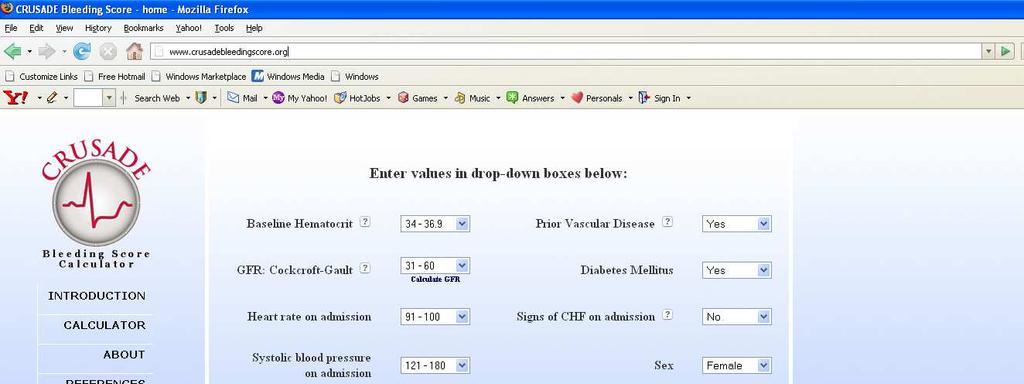The width and height of the screenshot is (1024, 384).
Task: Click the green Go arrow beside address bar
Action: tap(1006, 51)
